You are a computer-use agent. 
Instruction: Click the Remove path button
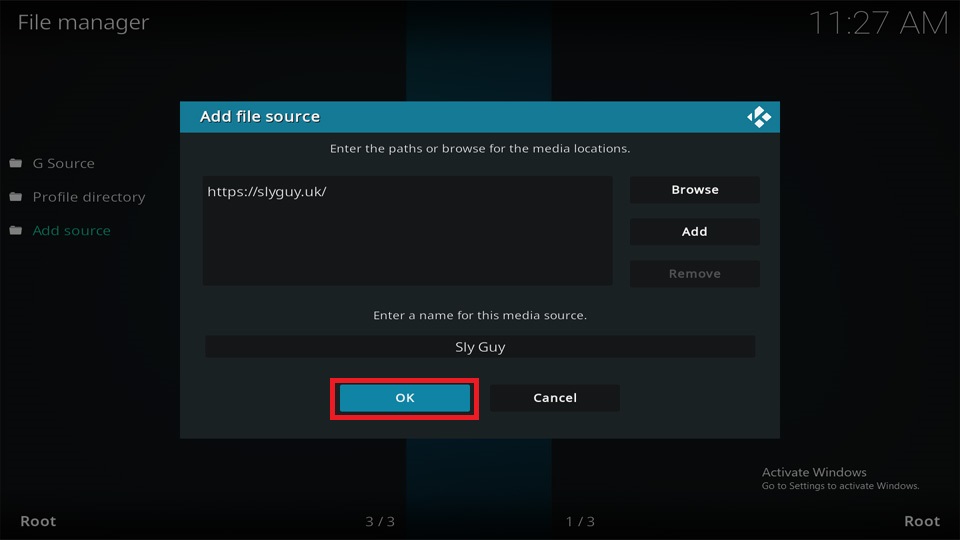[695, 274]
